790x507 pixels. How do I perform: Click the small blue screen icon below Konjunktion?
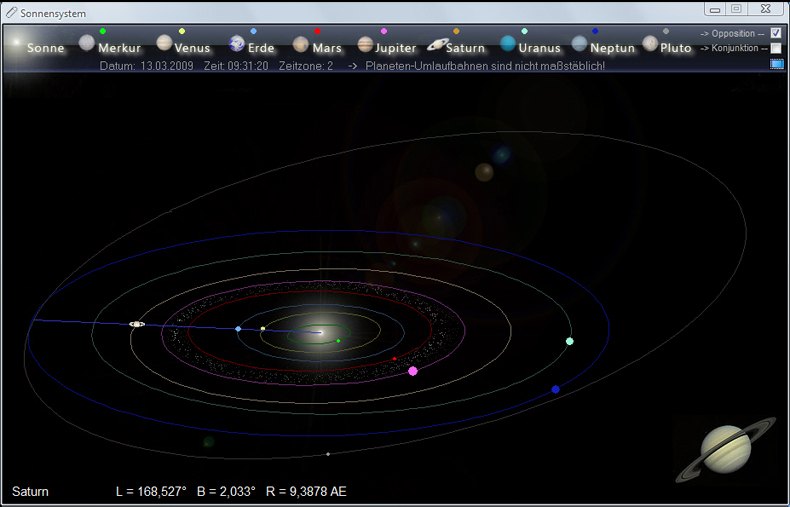click(776, 64)
